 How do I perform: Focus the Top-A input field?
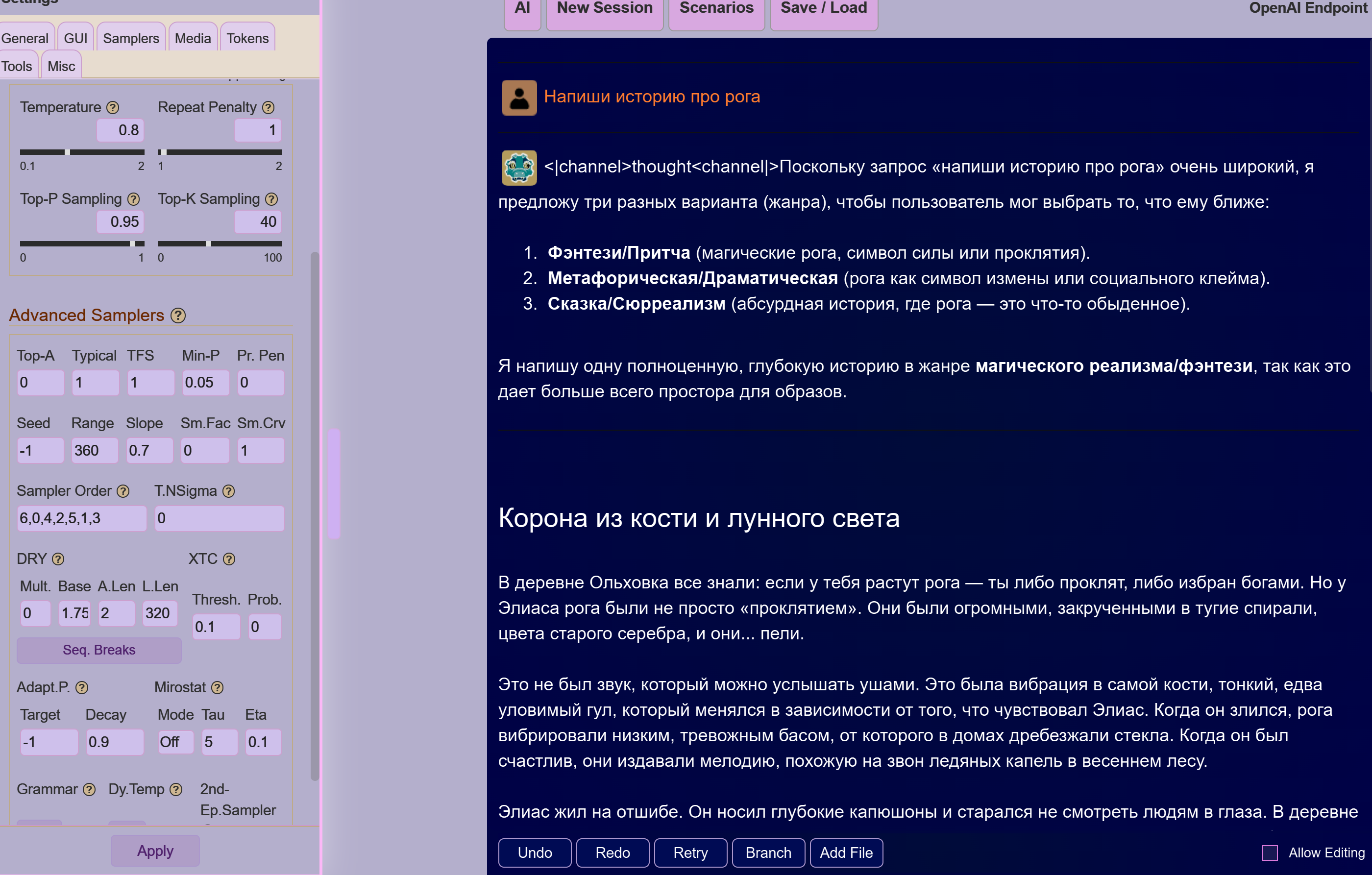pyautogui.click(x=41, y=382)
